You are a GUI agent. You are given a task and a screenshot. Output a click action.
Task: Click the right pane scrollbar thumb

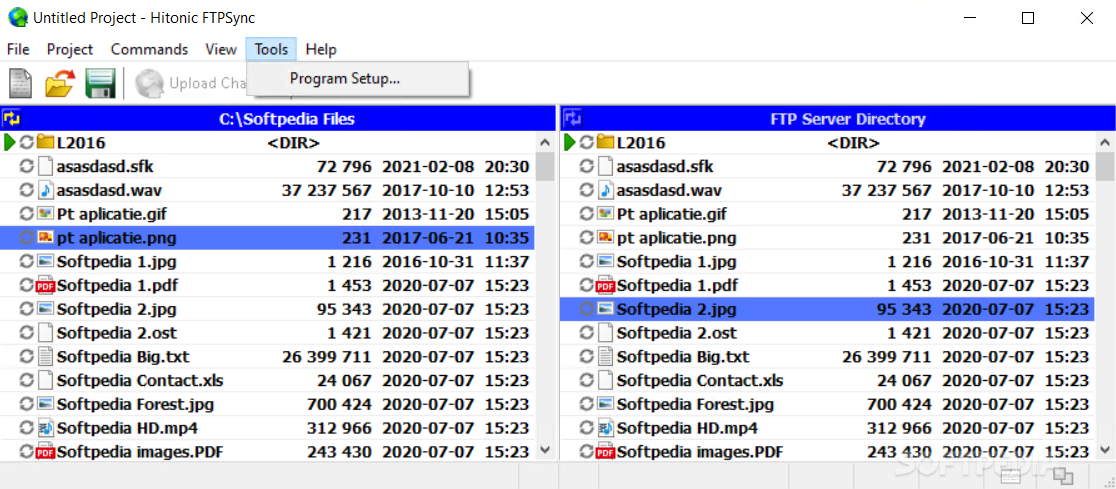[1106, 167]
